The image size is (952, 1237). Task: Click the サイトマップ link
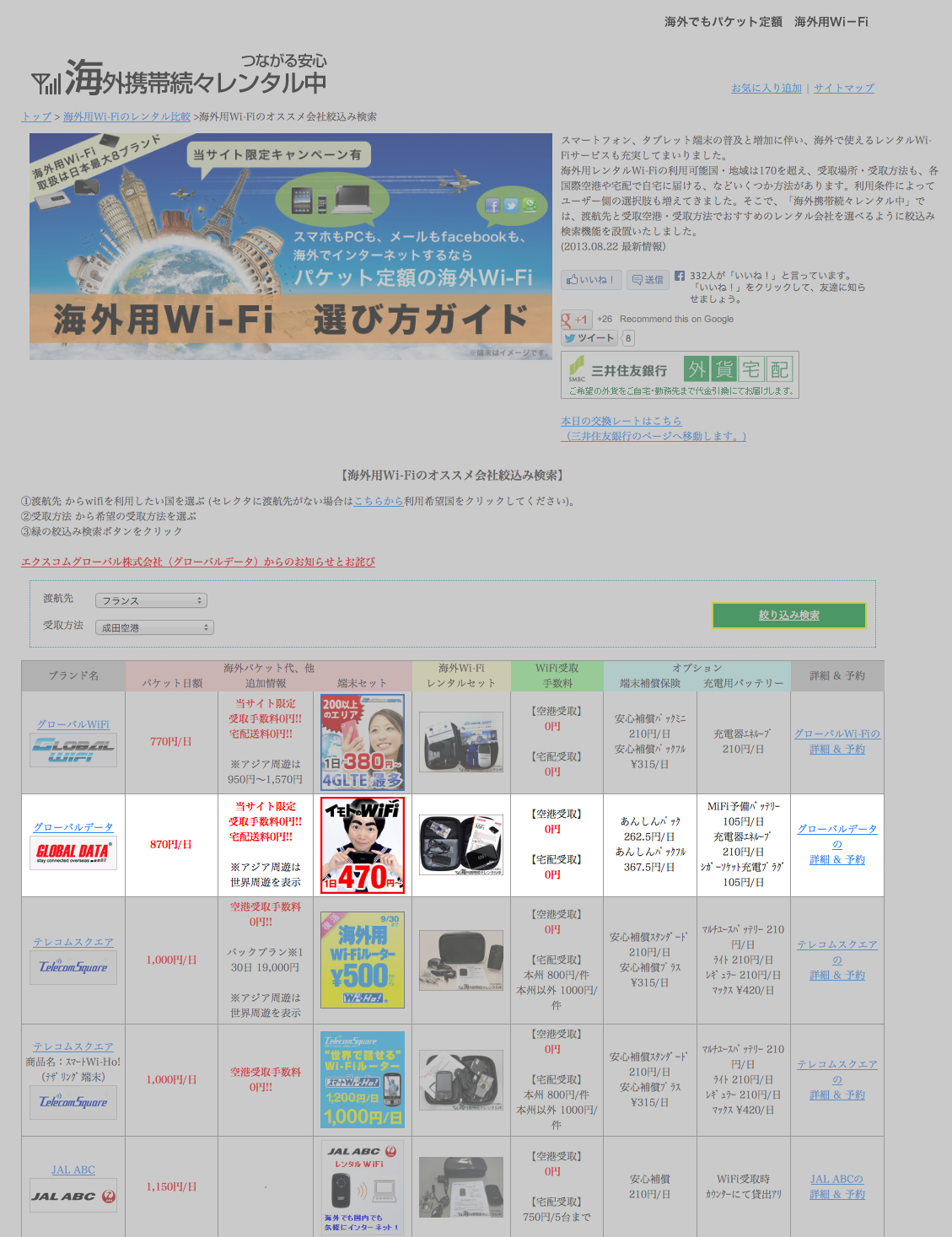tap(844, 88)
